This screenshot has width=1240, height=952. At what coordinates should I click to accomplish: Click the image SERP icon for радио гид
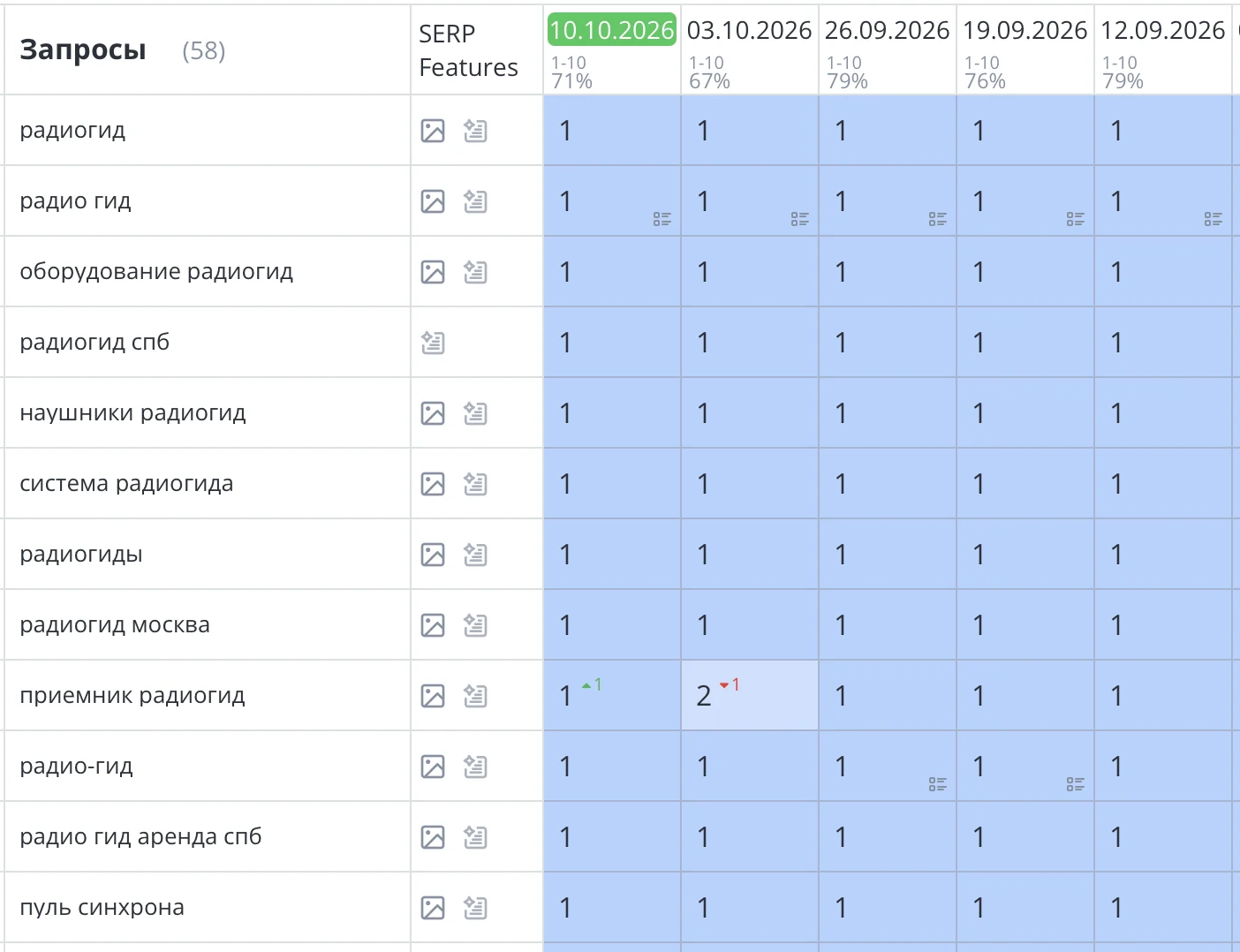433,201
